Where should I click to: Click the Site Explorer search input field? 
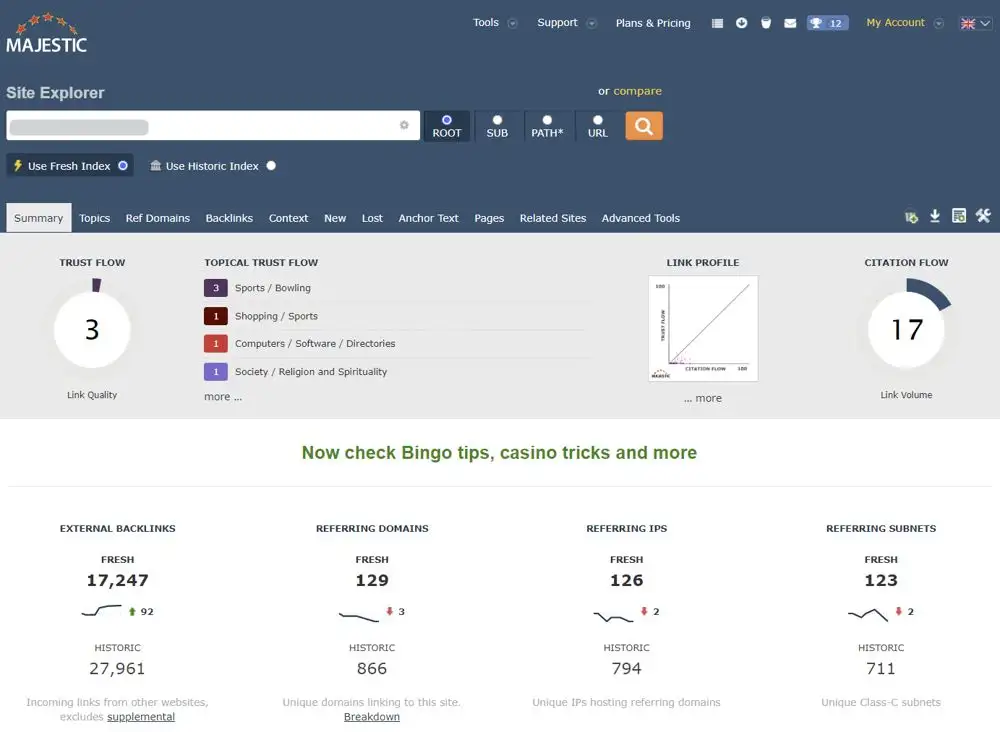[x=213, y=126]
